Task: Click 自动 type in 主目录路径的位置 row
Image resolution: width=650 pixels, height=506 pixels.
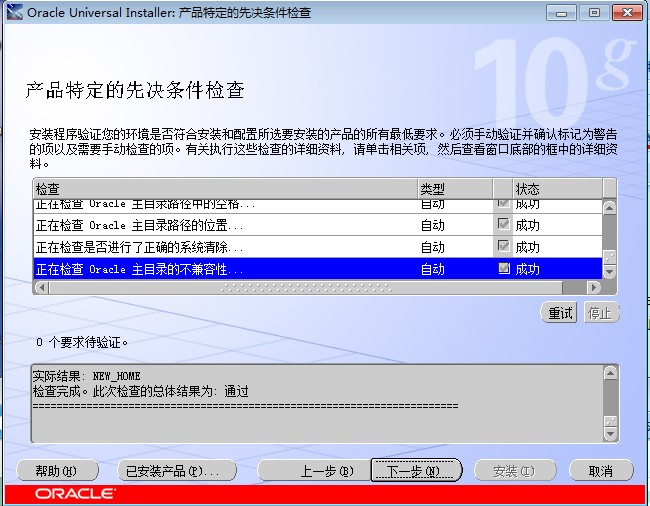Action: (432, 225)
